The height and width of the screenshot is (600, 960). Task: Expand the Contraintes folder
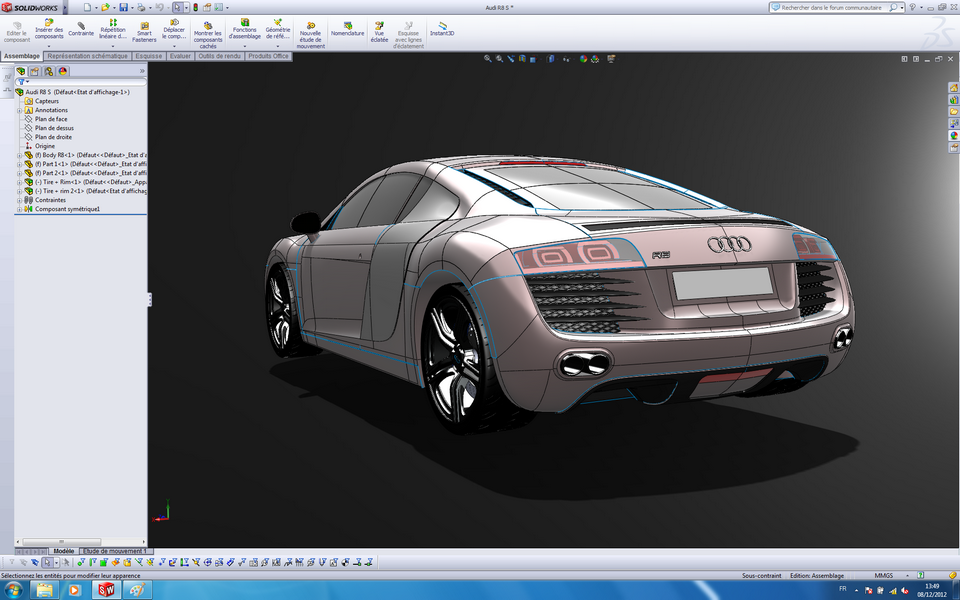point(18,200)
